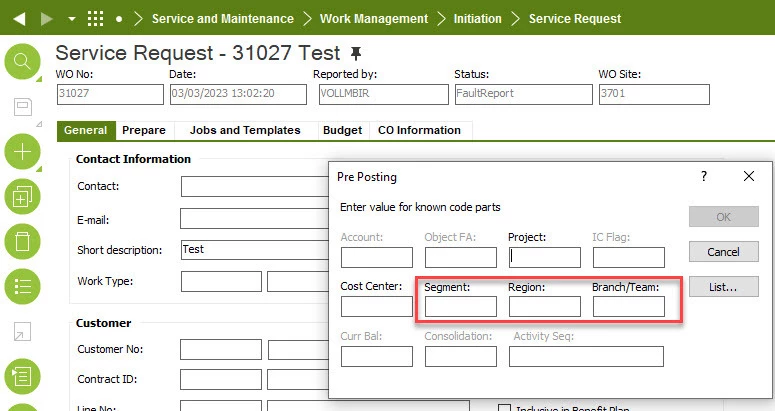This screenshot has width=775, height=411.
Task: Click the green list view icon
Action: 22,287
